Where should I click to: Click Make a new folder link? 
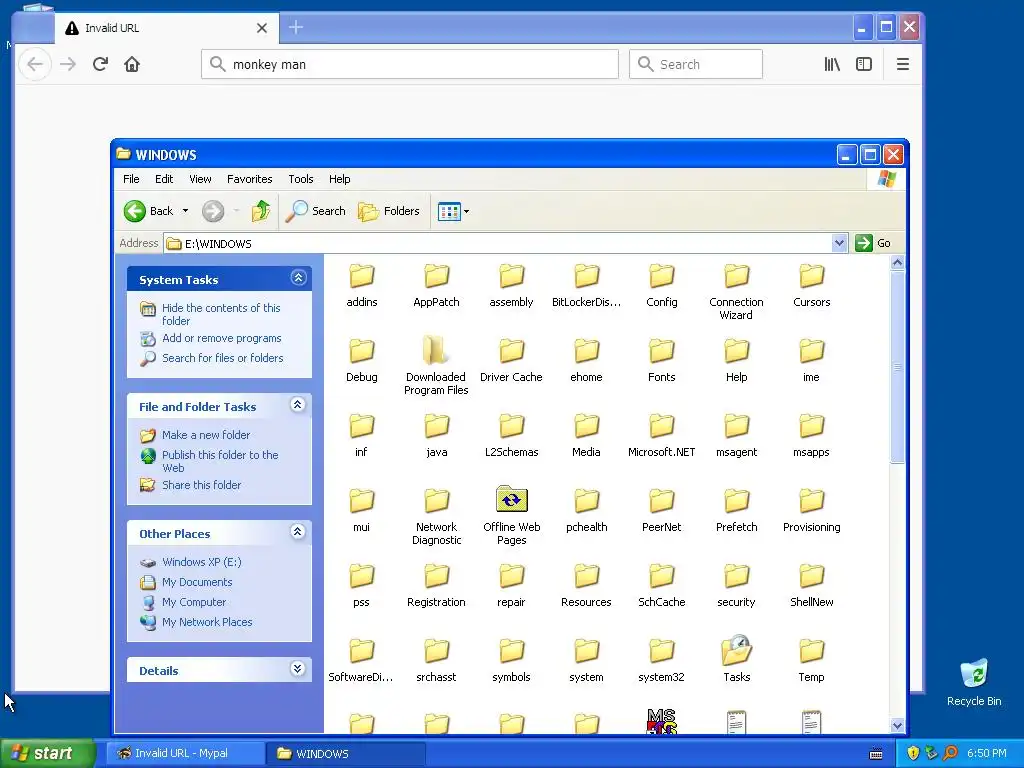pyautogui.click(x=206, y=435)
